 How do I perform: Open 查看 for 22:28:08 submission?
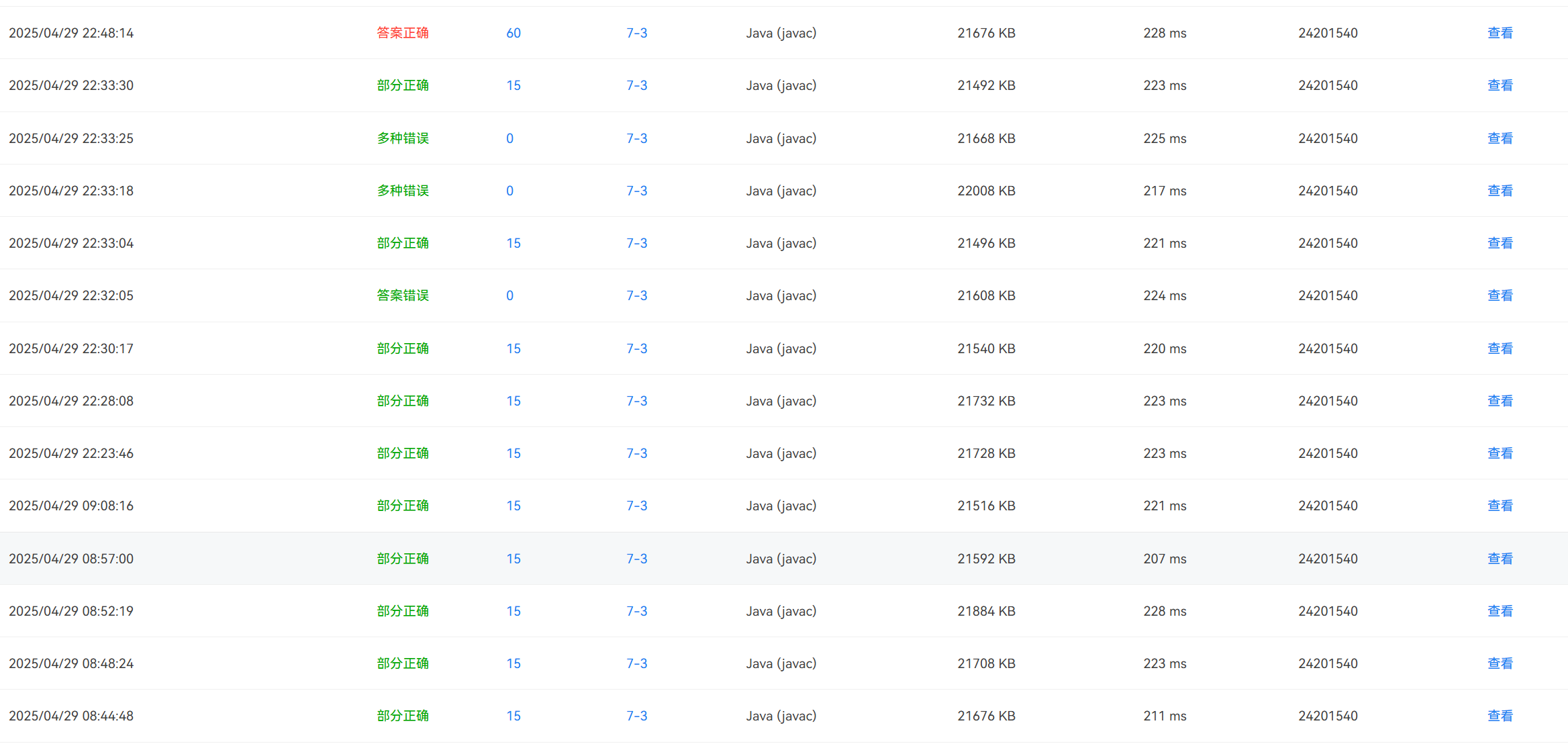coord(1500,401)
